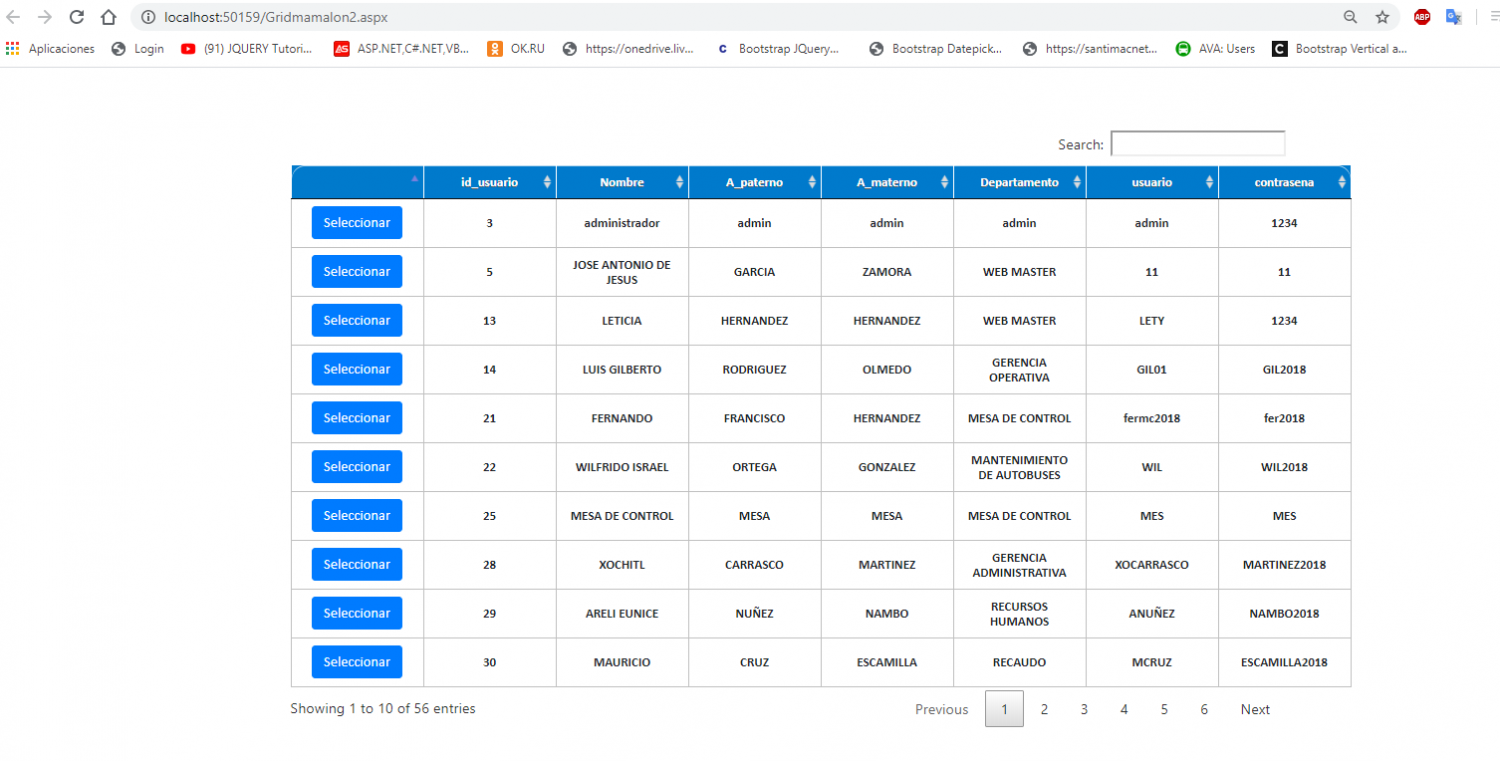Open the ASP.NET,C#.NET,VB bookmark
The height and width of the screenshot is (761, 1500).
402,48
